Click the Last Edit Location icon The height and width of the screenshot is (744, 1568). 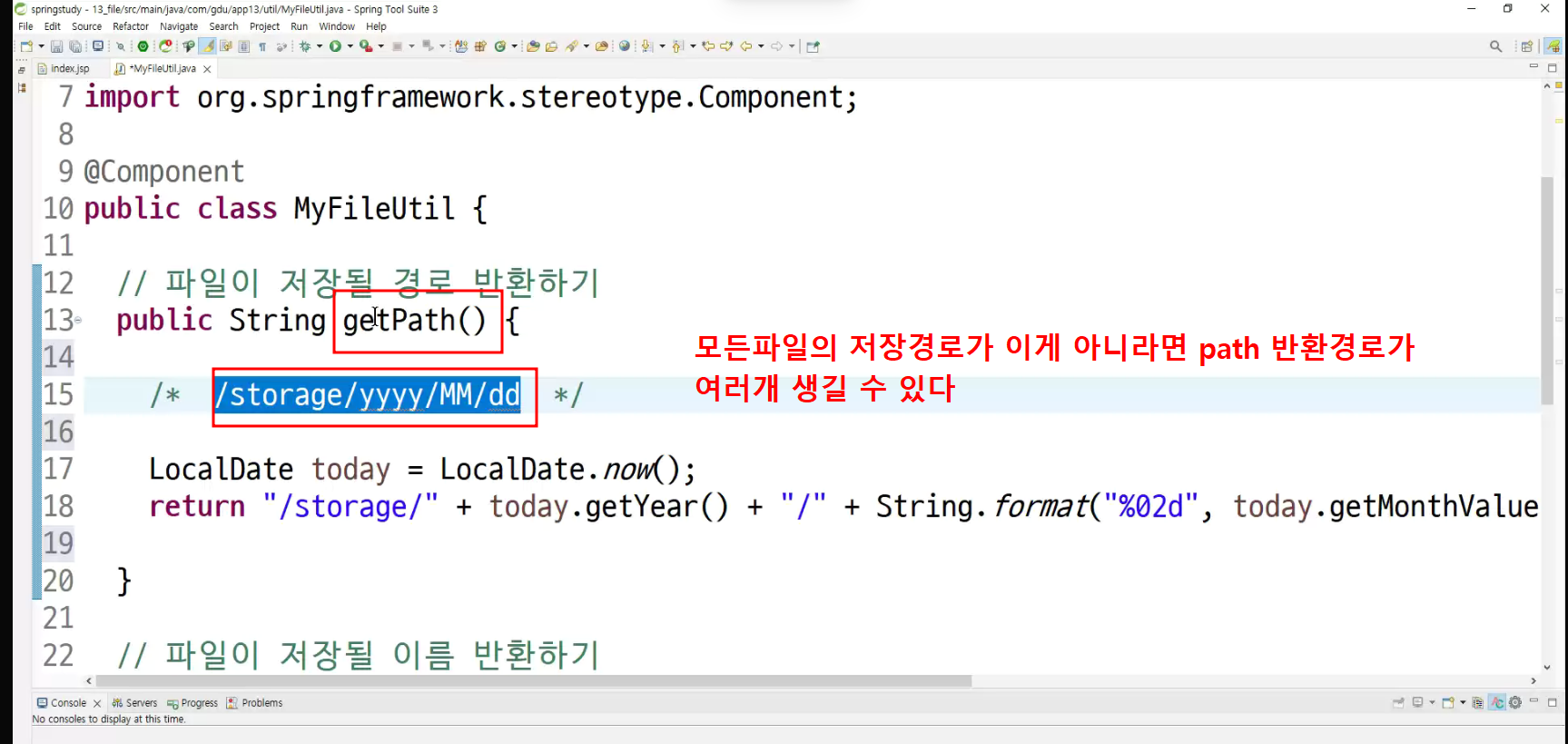pyautogui.click(x=708, y=46)
